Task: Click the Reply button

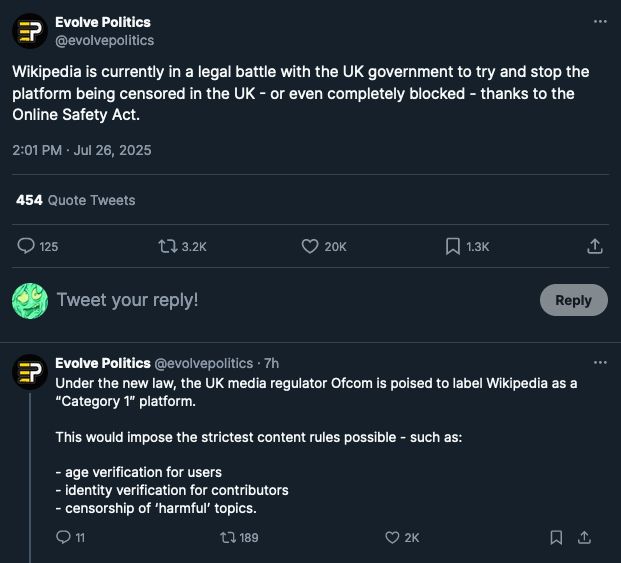Action: (x=573, y=300)
